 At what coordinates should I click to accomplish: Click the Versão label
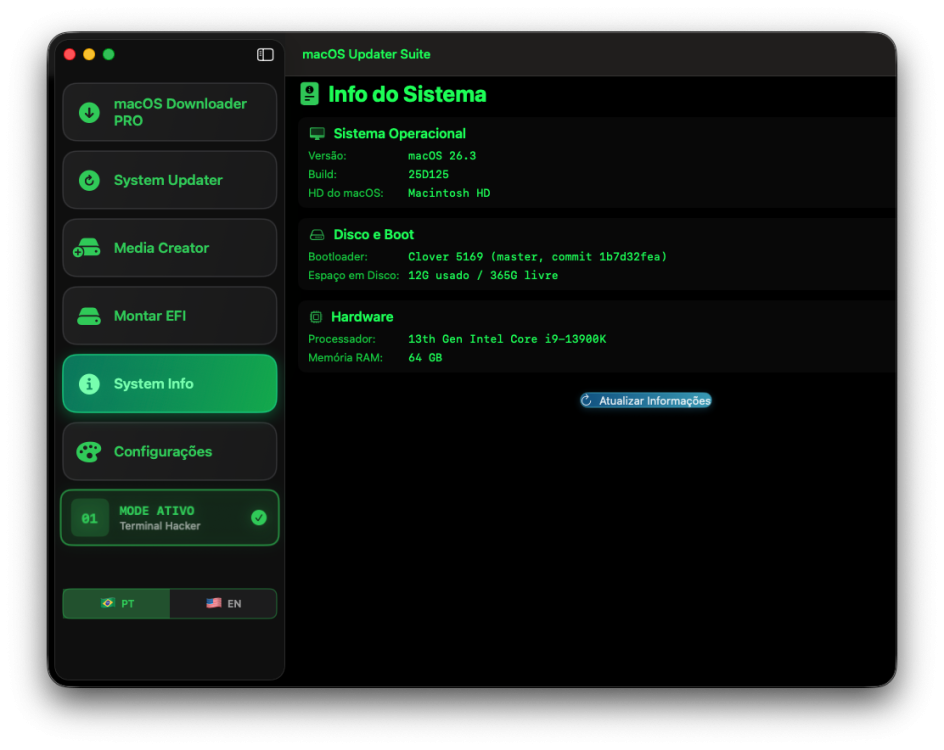(x=328, y=156)
